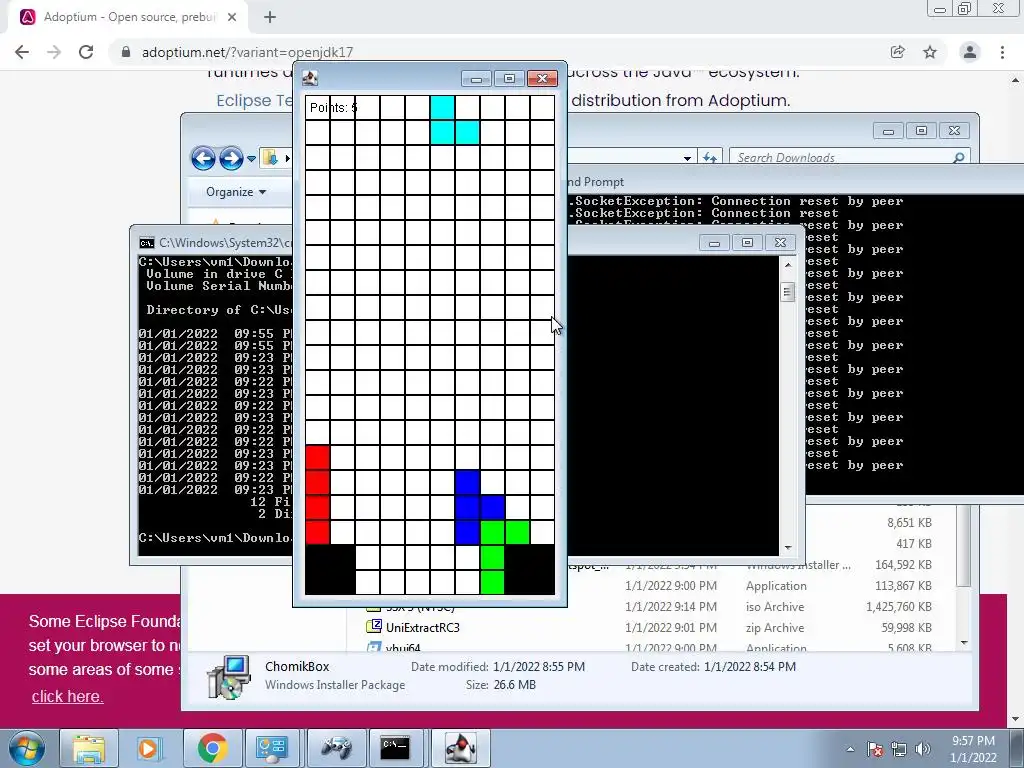Screen dimensions: 1024x768
Task: Launch Windows Media Player from taskbar
Action: pyautogui.click(x=149, y=748)
